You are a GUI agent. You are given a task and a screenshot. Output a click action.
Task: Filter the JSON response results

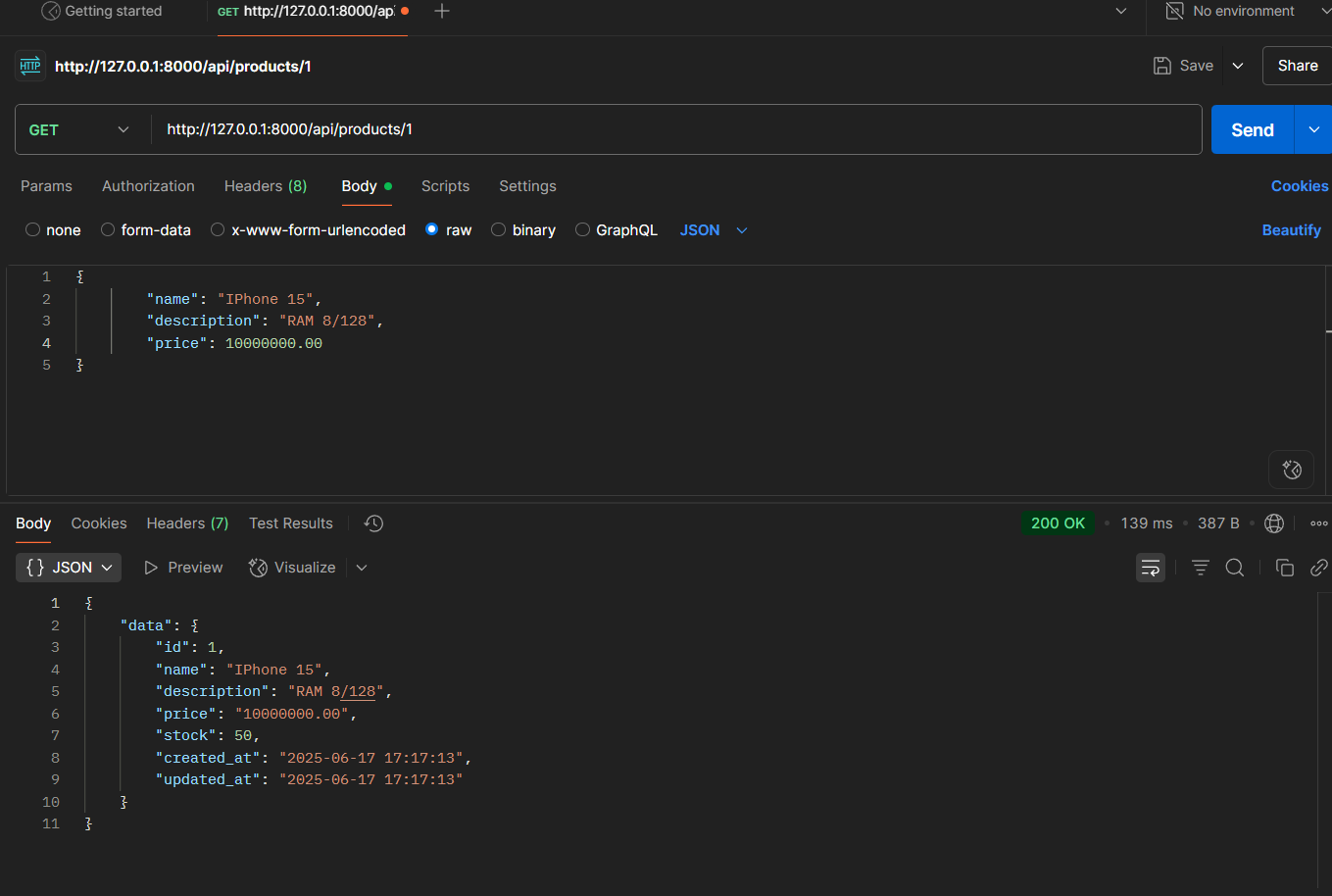coord(1200,568)
